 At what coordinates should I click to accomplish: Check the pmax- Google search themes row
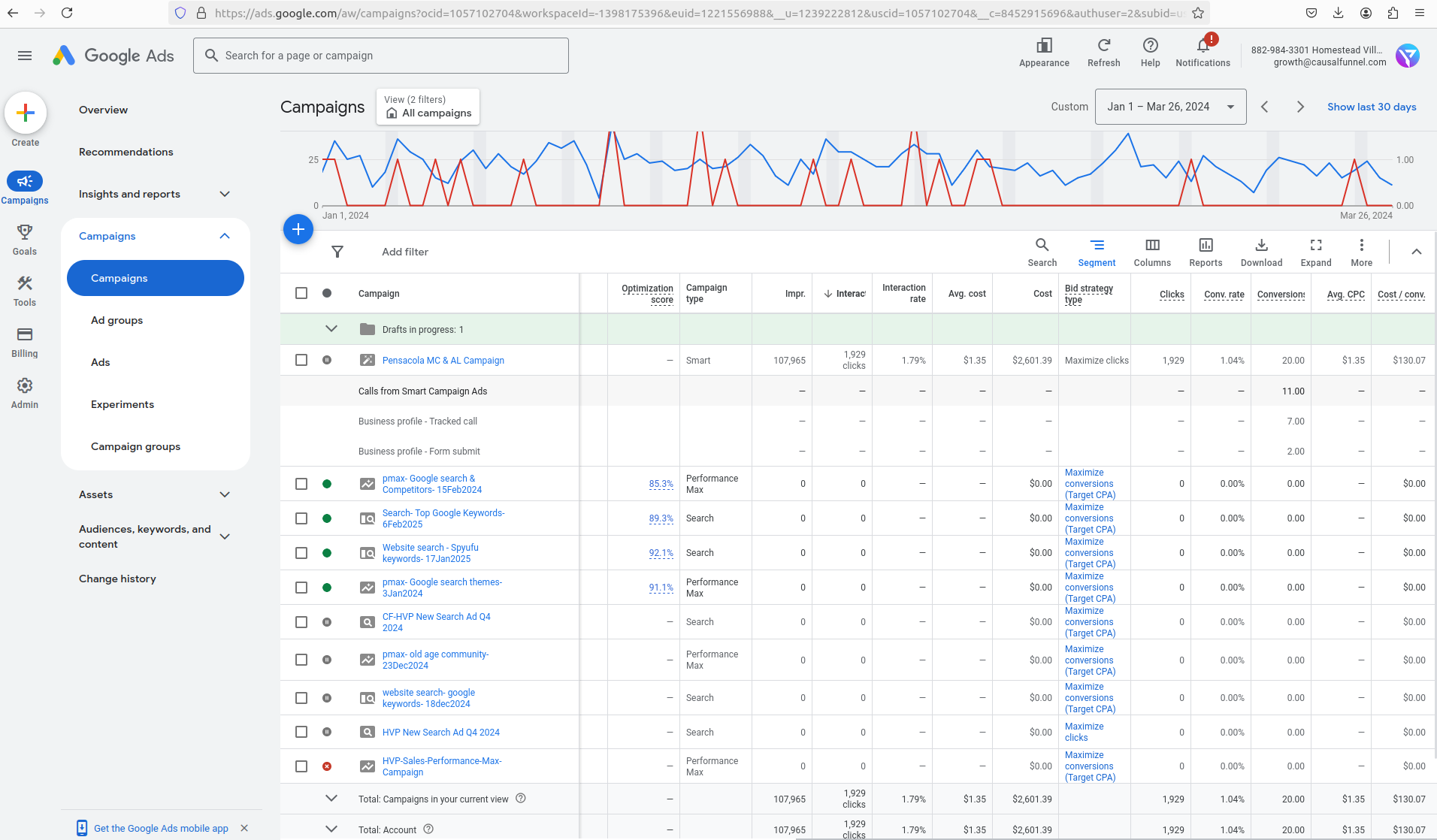tap(301, 588)
